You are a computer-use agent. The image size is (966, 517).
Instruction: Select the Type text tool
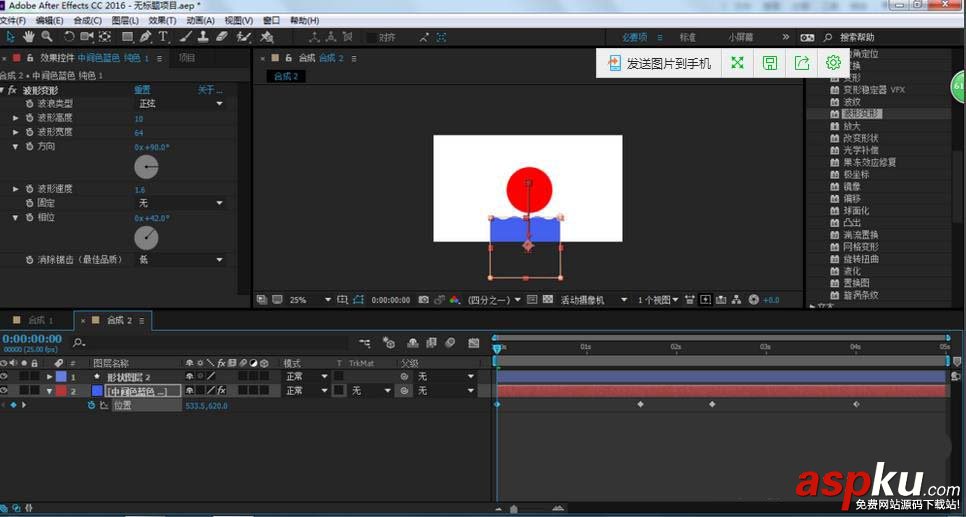point(164,37)
